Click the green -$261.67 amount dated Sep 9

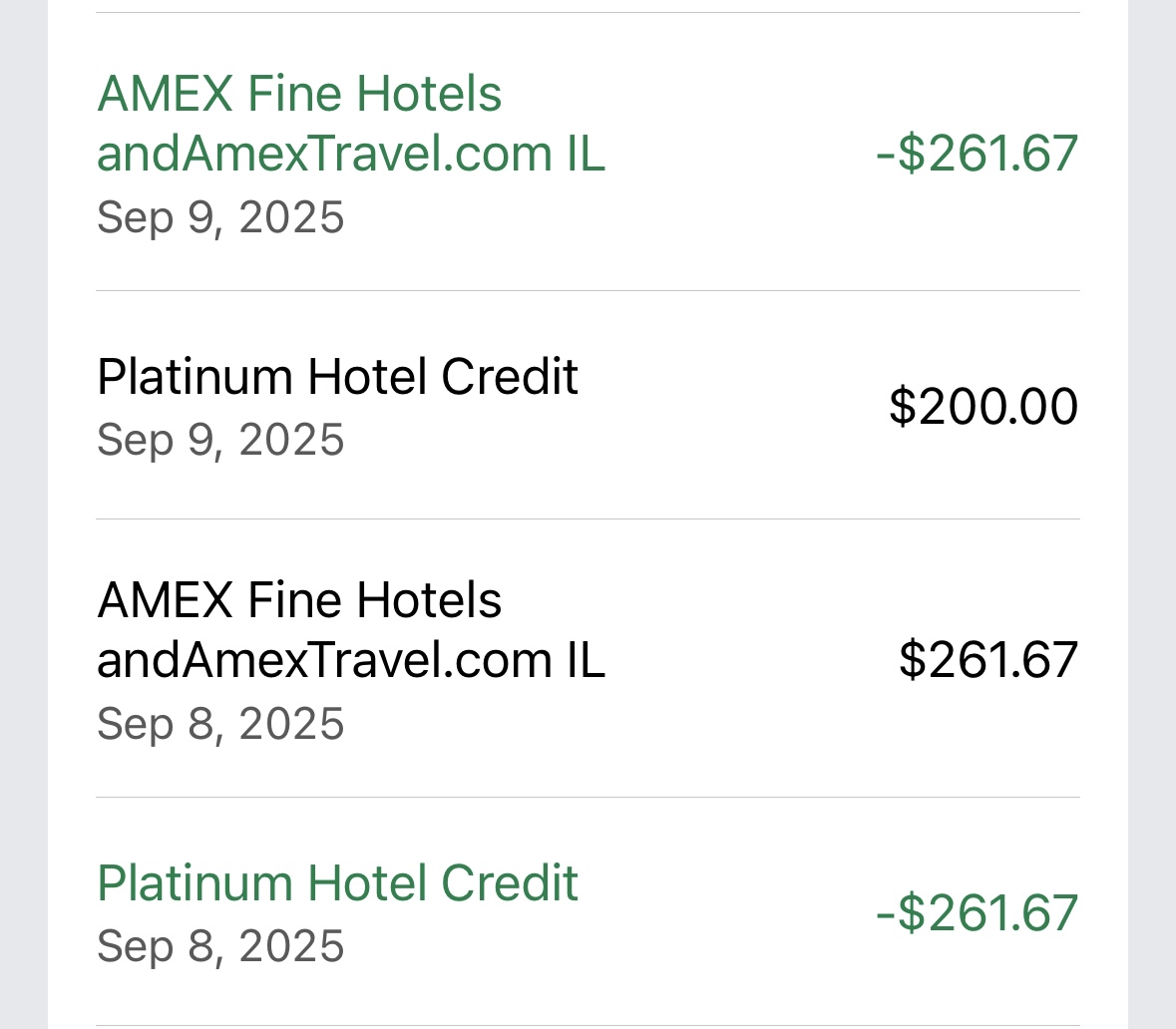click(x=977, y=154)
